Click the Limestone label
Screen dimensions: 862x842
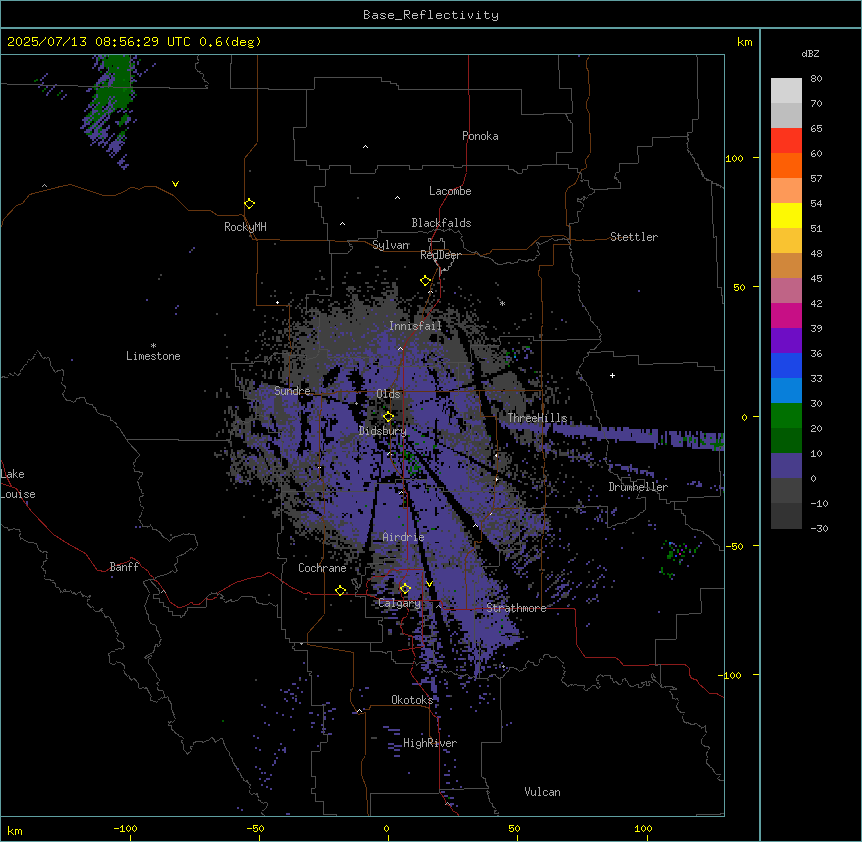click(153, 356)
